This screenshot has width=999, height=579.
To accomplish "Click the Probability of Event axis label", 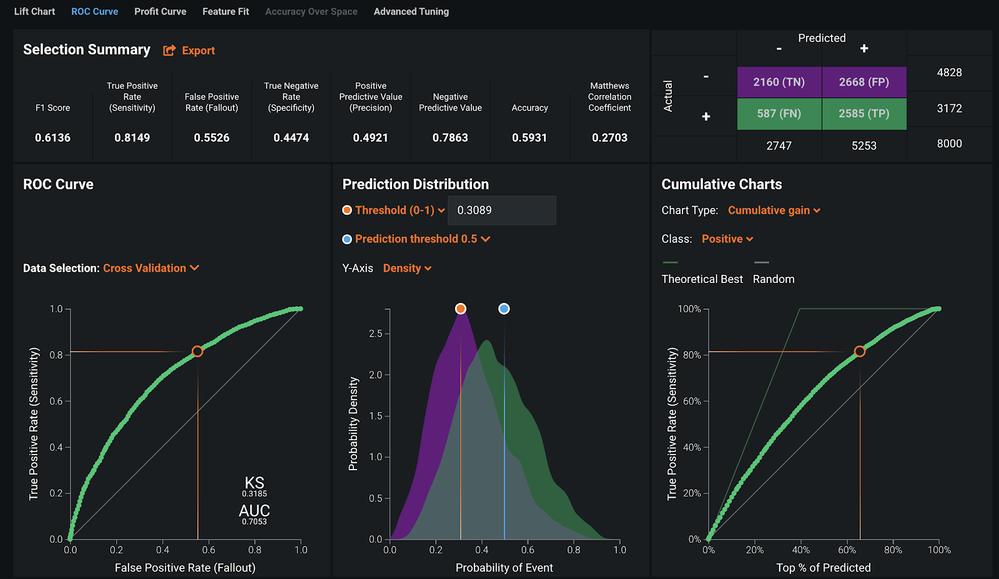I will pos(504,568).
